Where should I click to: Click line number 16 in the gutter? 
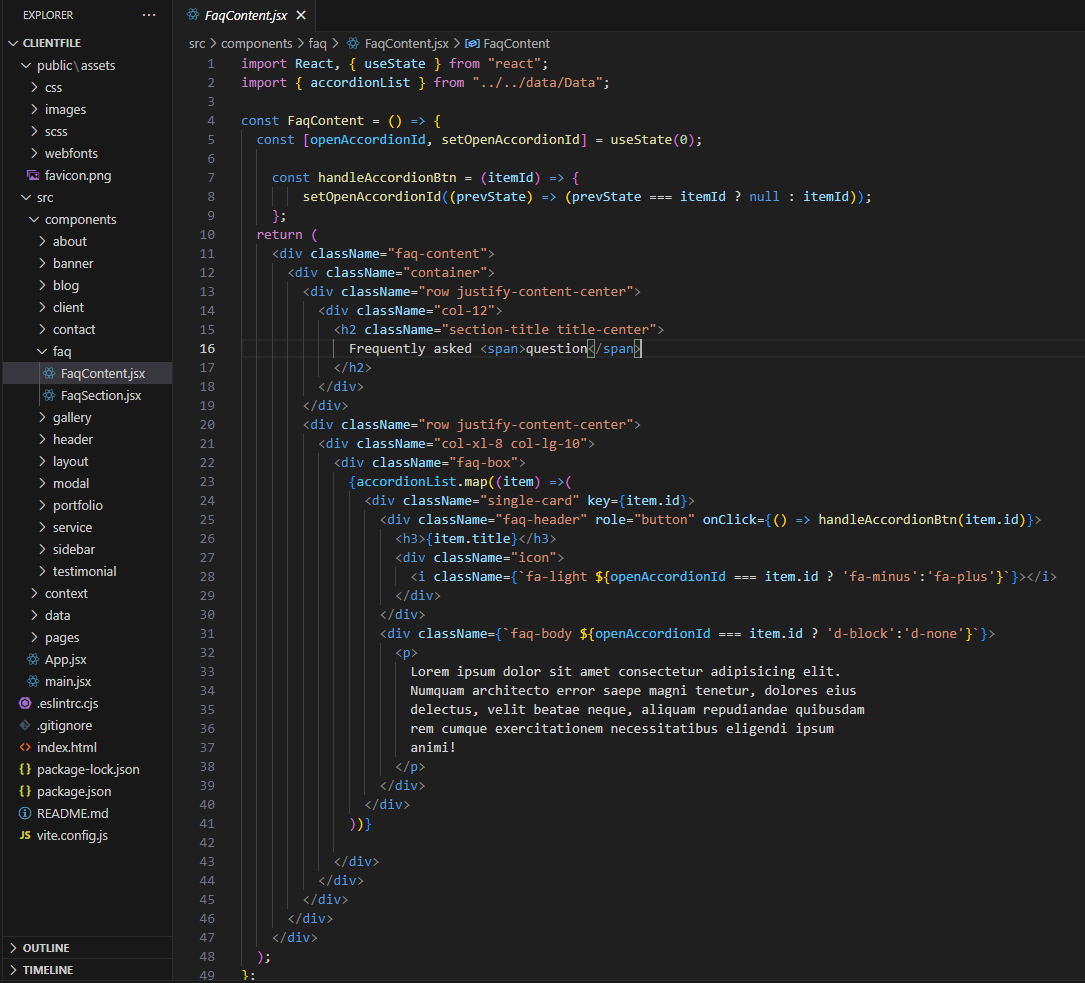(207, 348)
